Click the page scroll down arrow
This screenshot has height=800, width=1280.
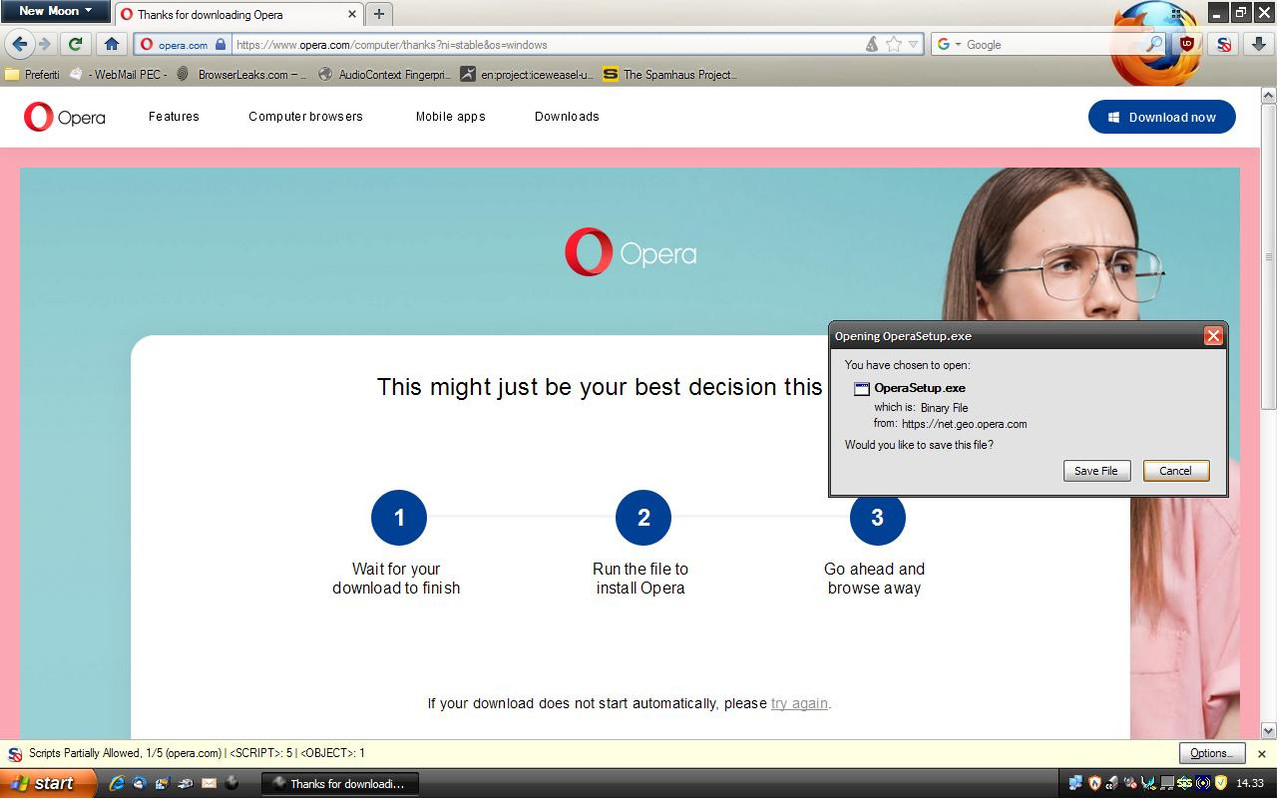(1269, 731)
